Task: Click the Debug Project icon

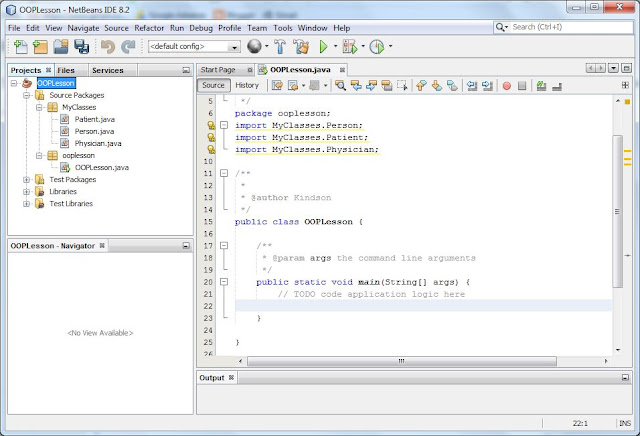Action: tap(350, 47)
